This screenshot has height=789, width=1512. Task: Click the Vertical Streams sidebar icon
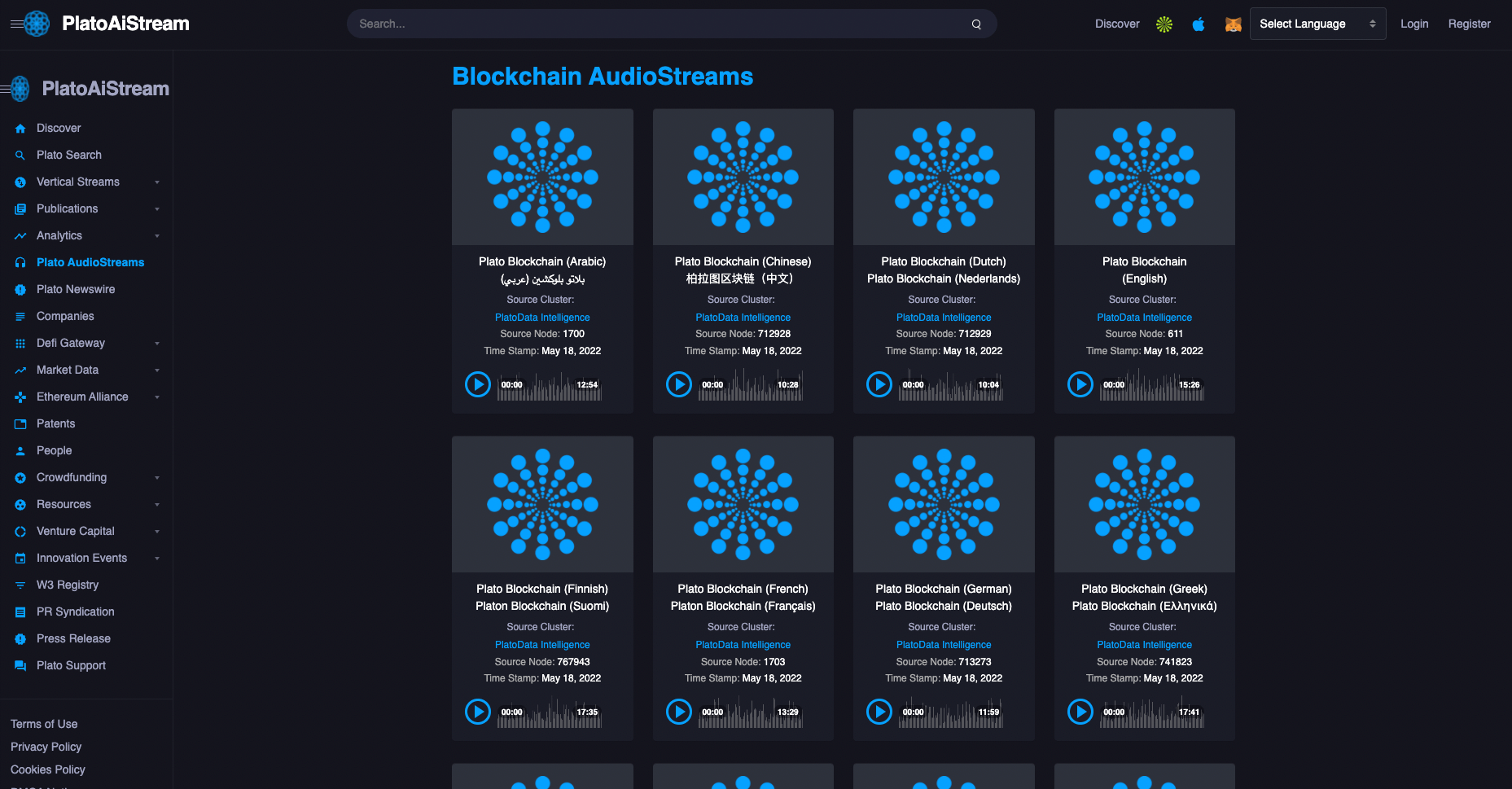click(20, 182)
